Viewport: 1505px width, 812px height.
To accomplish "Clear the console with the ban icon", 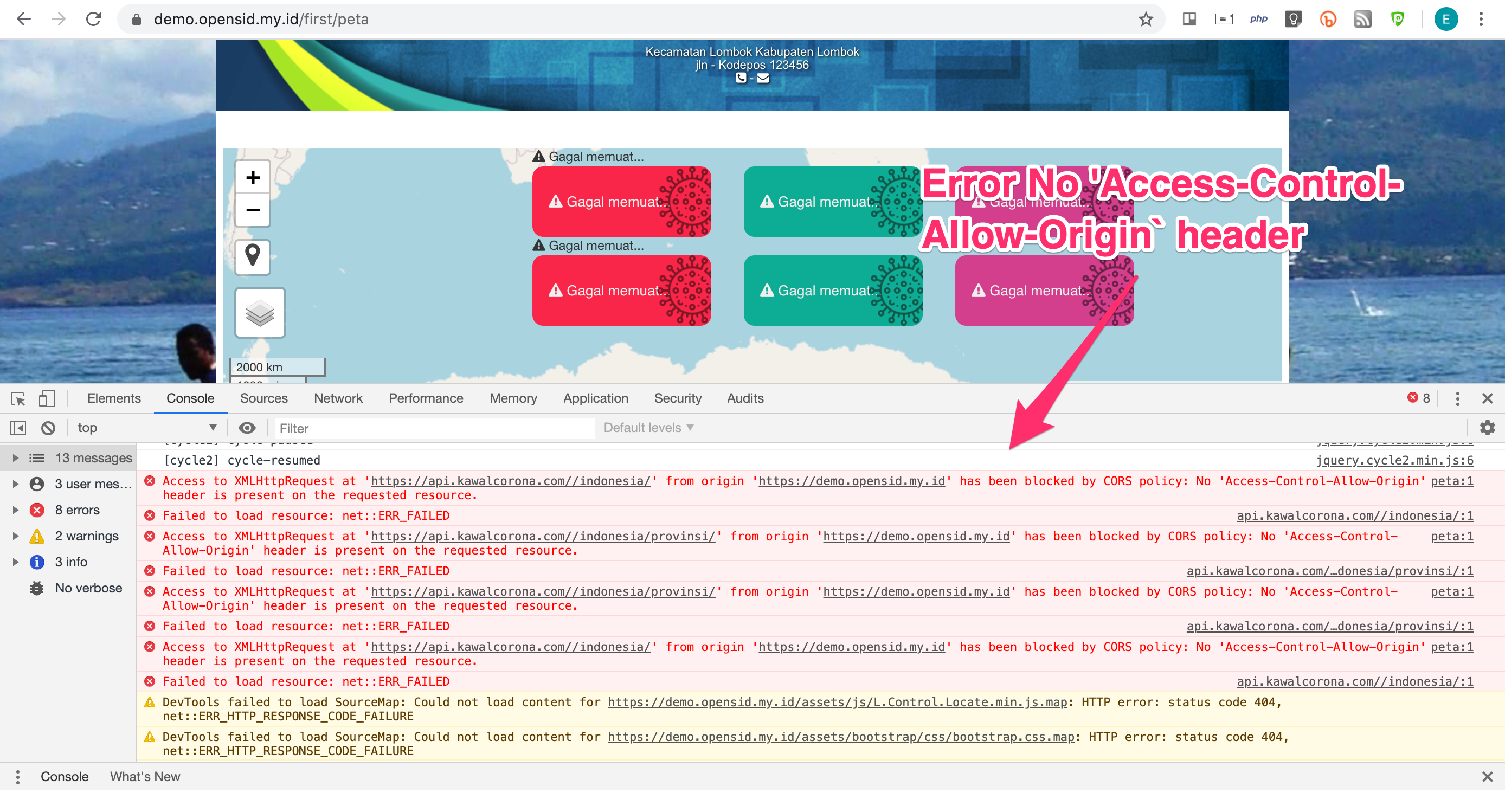I will [48, 428].
